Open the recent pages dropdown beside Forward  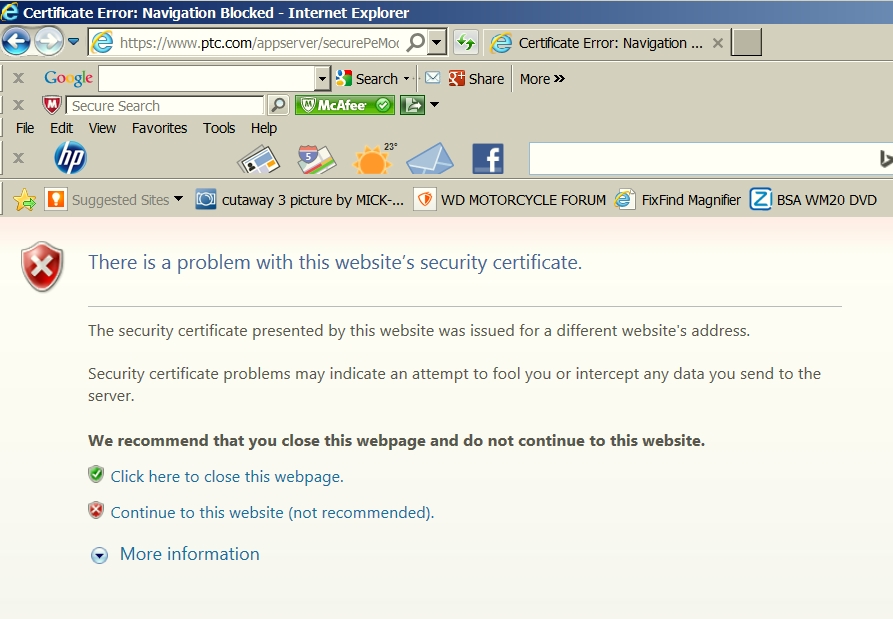[73, 42]
